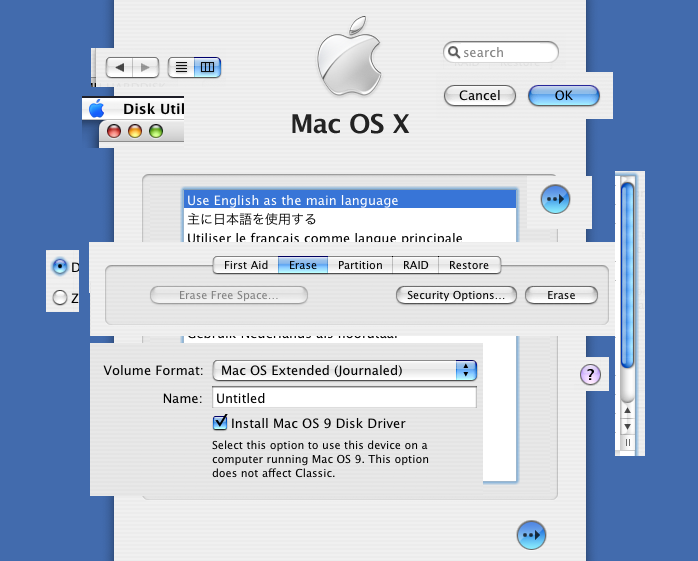
Task: Click the green zoom window button
Action: 156,131
